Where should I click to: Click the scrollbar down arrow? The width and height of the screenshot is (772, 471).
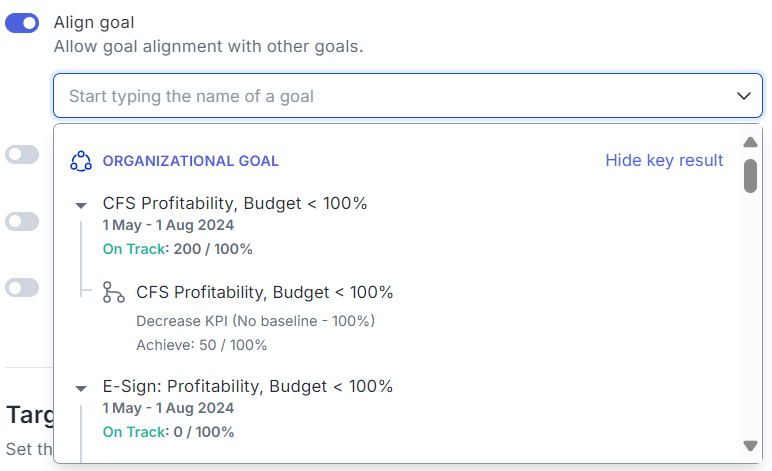point(750,446)
